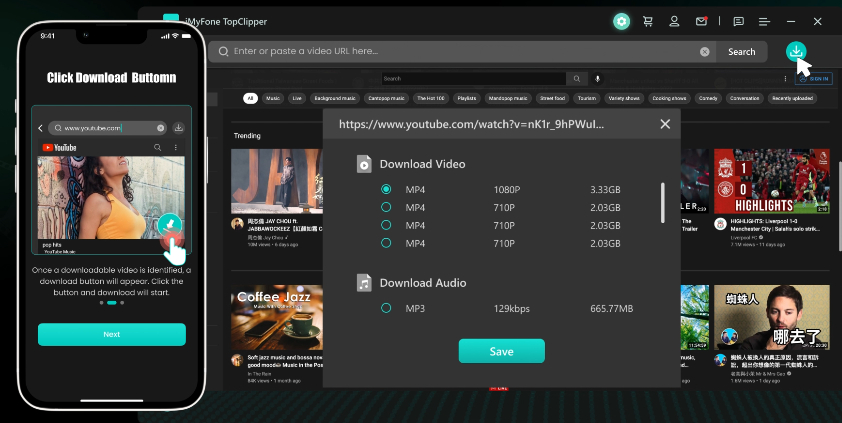
Task: Open the Spider-Man 哪去了 video thumbnail
Action: 772,317
